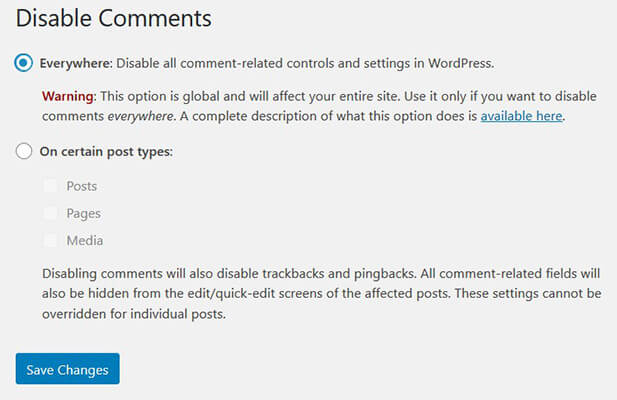The height and width of the screenshot is (400, 617).
Task: Click the bold 'Everywhere' label text
Action: pyautogui.click(x=74, y=63)
